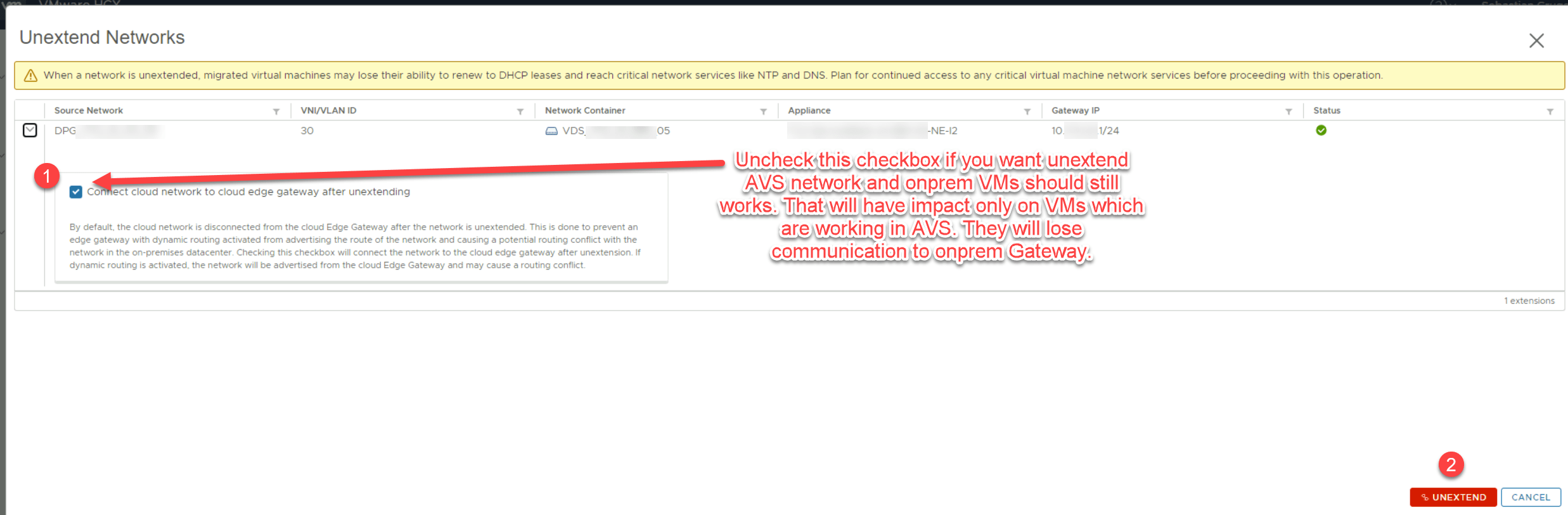Click the Source Network column header

click(x=89, y=110)
